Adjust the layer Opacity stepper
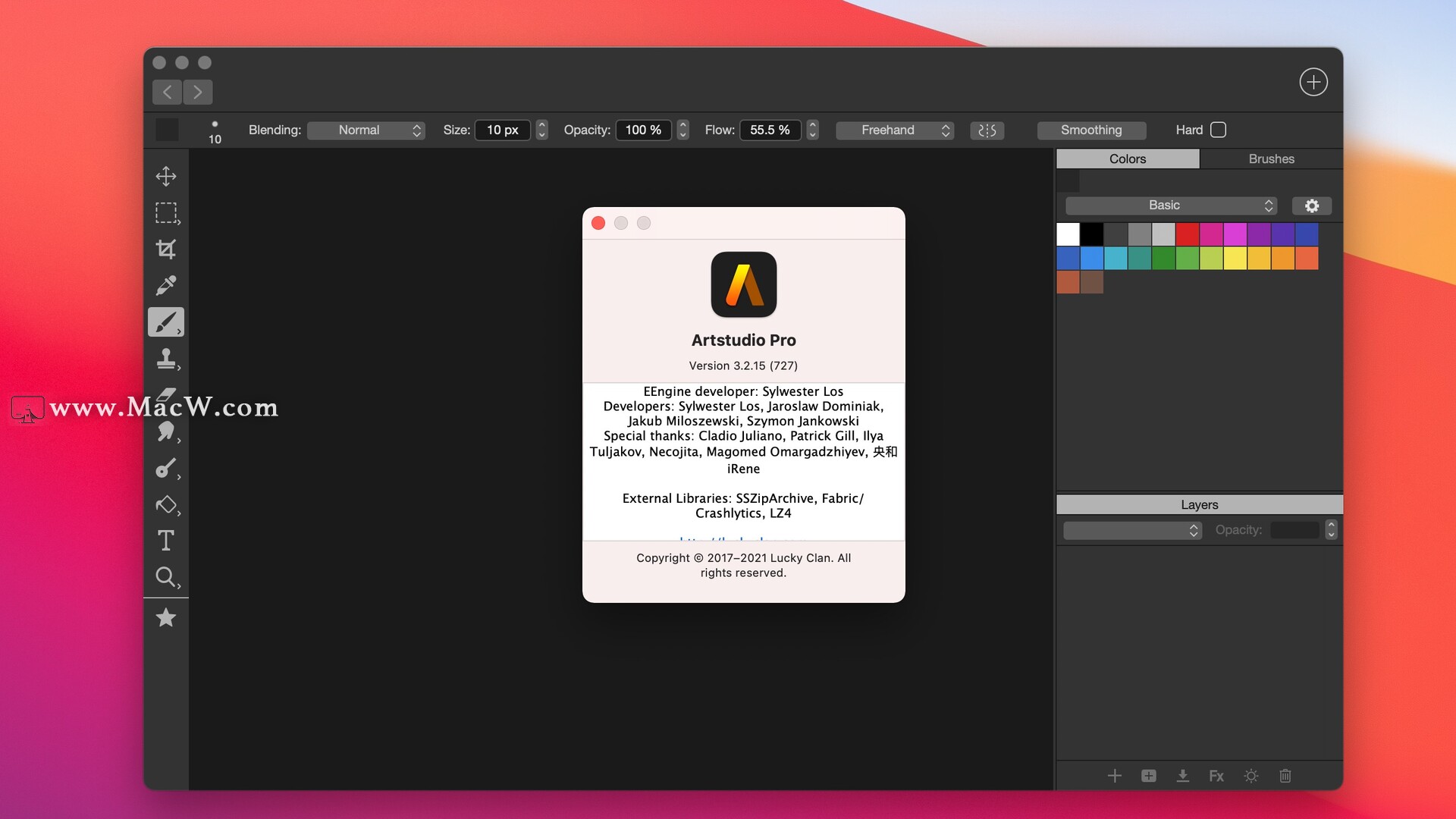Image resolution: width=1456 pixels, height=819 pixels. 1331,530
